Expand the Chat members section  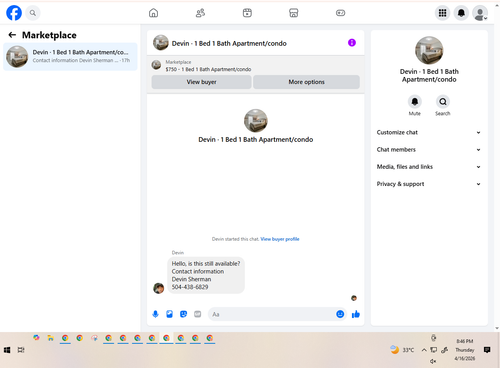(x=429, y=149)
